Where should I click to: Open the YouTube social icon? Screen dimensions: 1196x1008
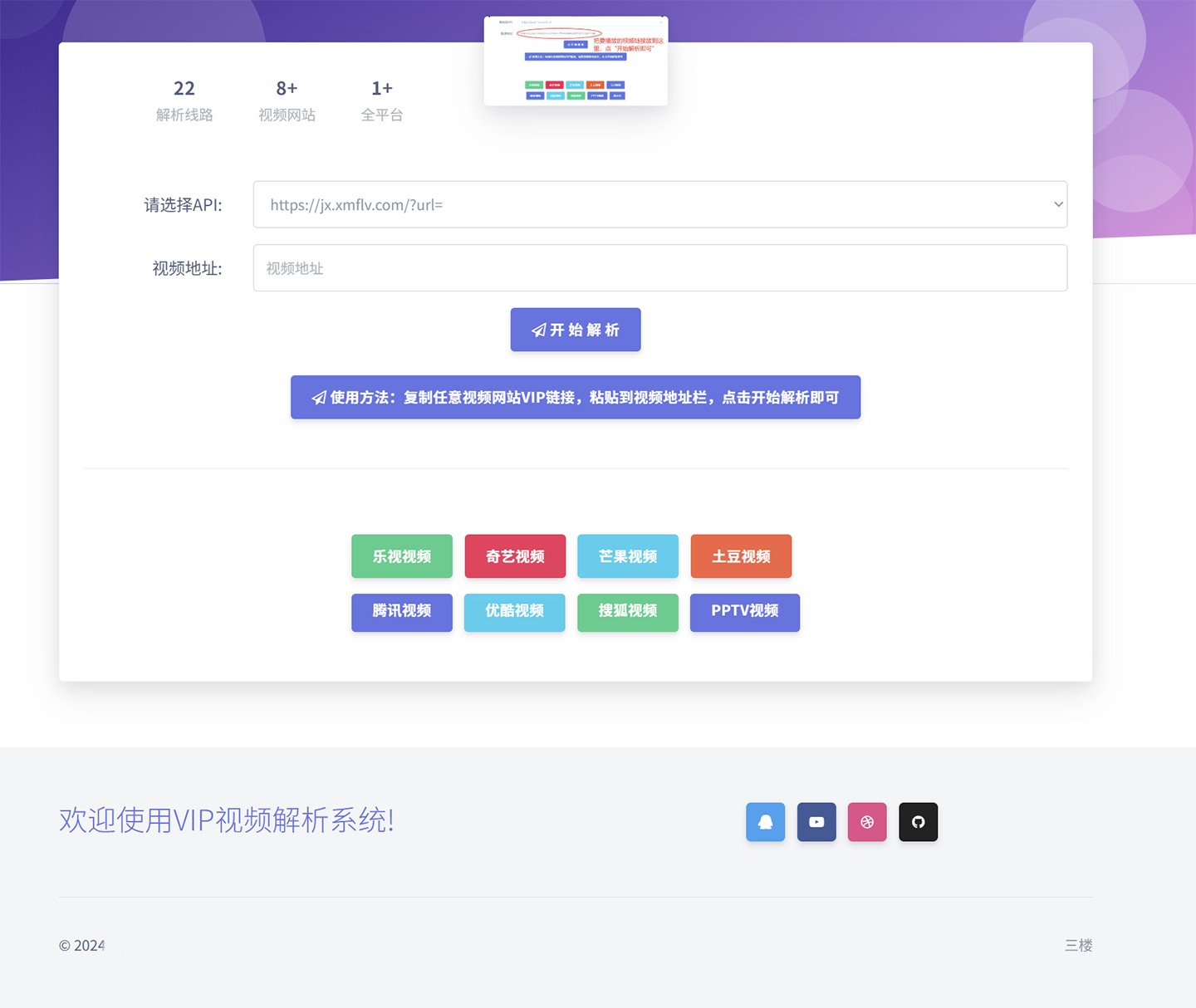pyautogui.click(x=816, y=822)
